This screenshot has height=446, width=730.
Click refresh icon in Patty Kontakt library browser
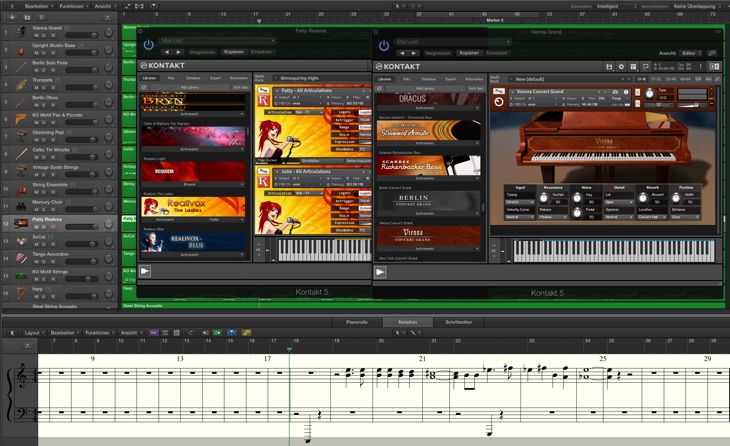144,87
